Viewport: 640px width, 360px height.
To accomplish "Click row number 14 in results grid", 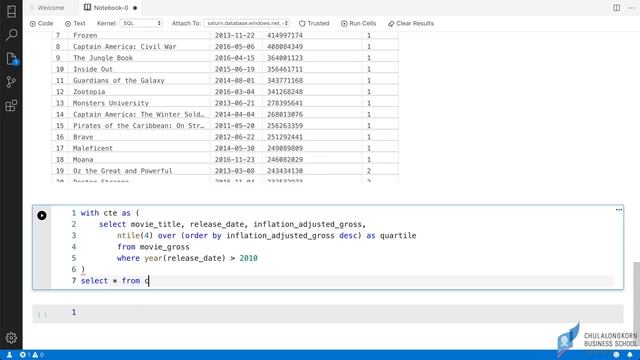I will pos(60,115).
